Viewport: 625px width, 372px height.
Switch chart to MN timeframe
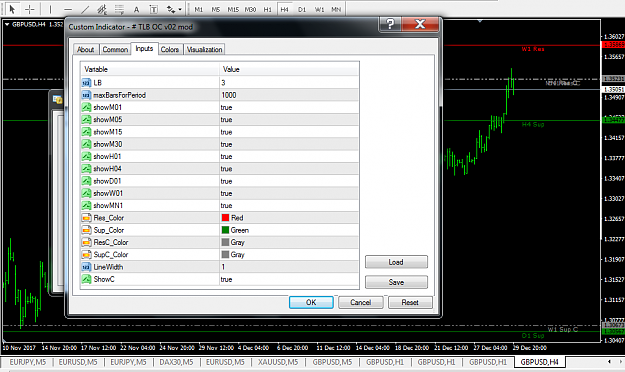click(336, 9)
